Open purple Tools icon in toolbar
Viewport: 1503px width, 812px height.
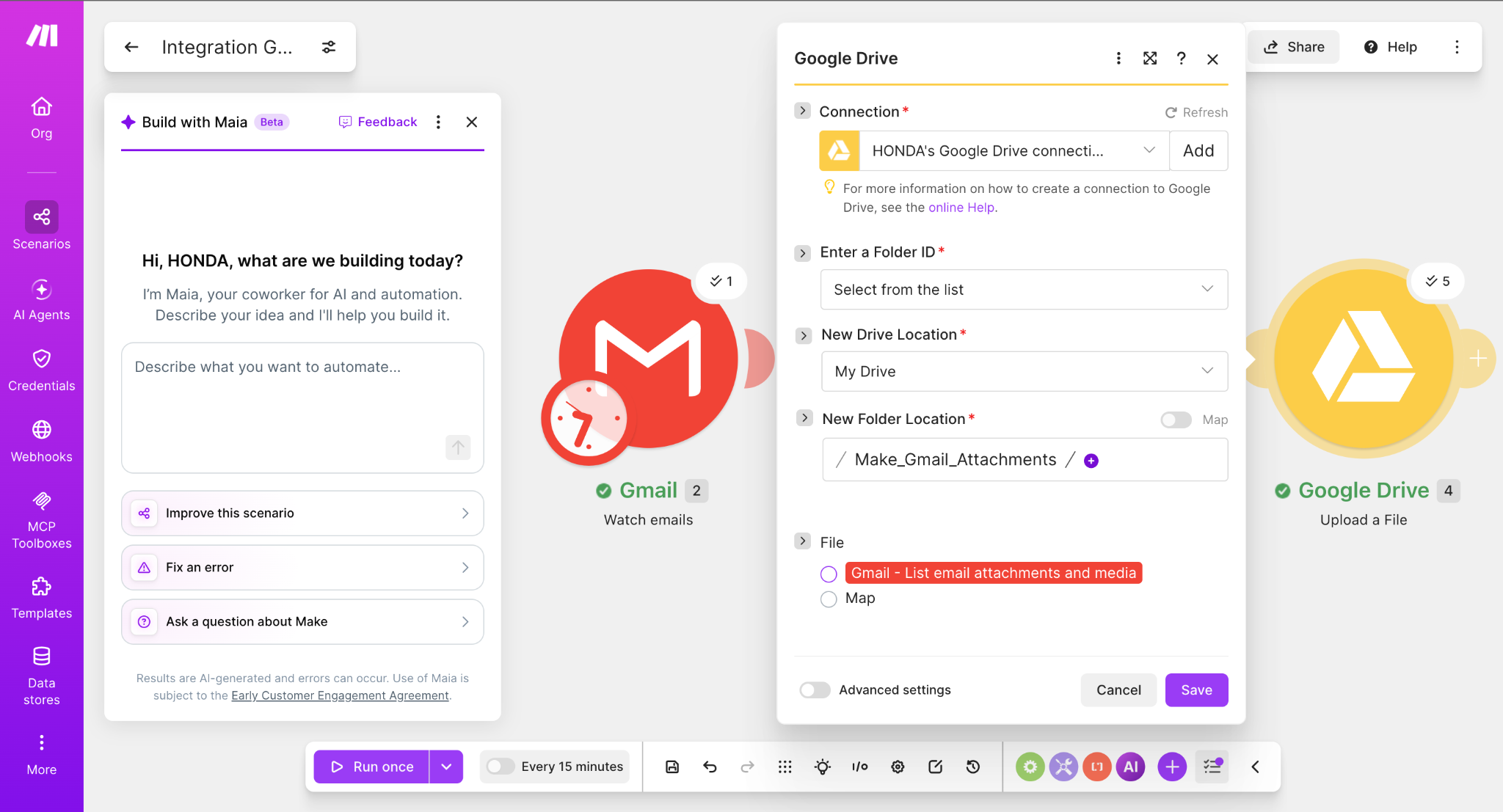click(1063, 767)
